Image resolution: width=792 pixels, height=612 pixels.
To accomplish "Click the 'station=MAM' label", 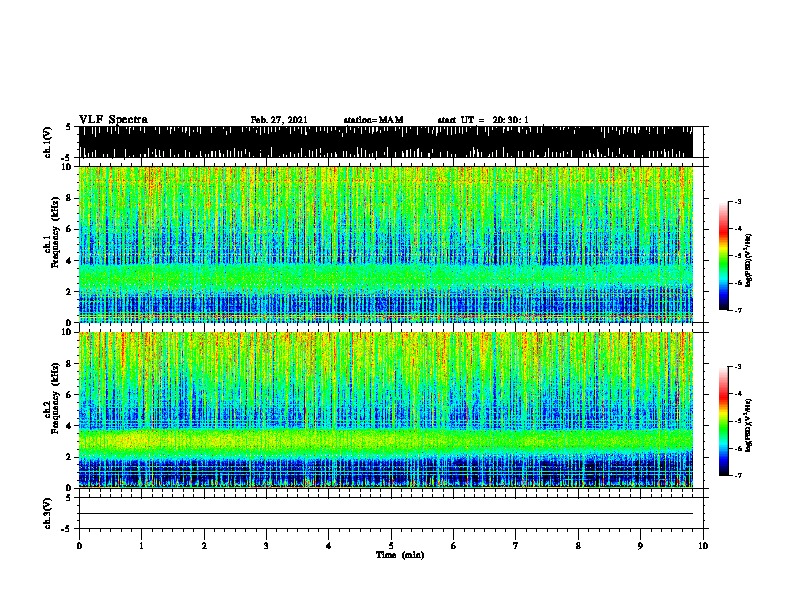I will click(373, 120).
